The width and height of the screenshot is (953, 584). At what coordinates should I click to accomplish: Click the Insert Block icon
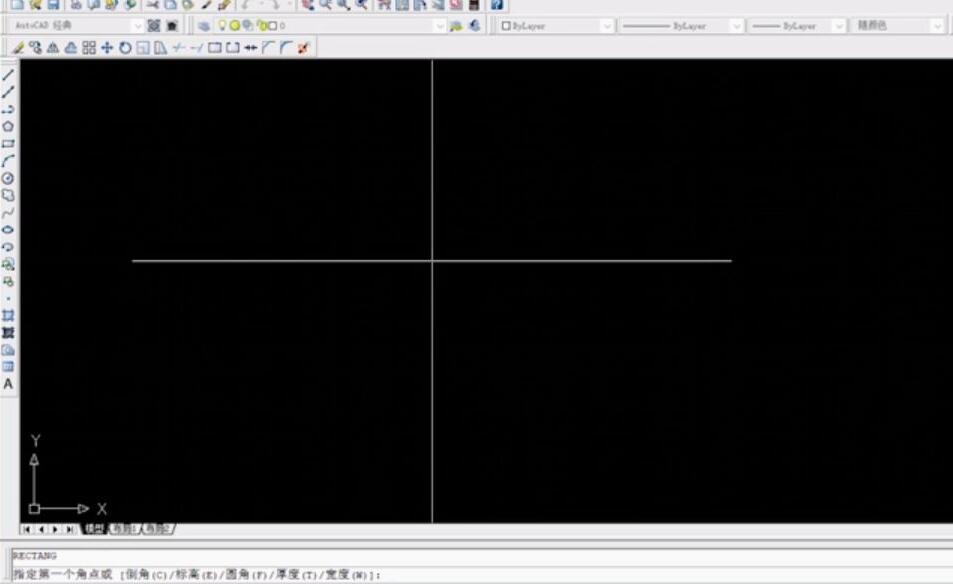[8, 264]
